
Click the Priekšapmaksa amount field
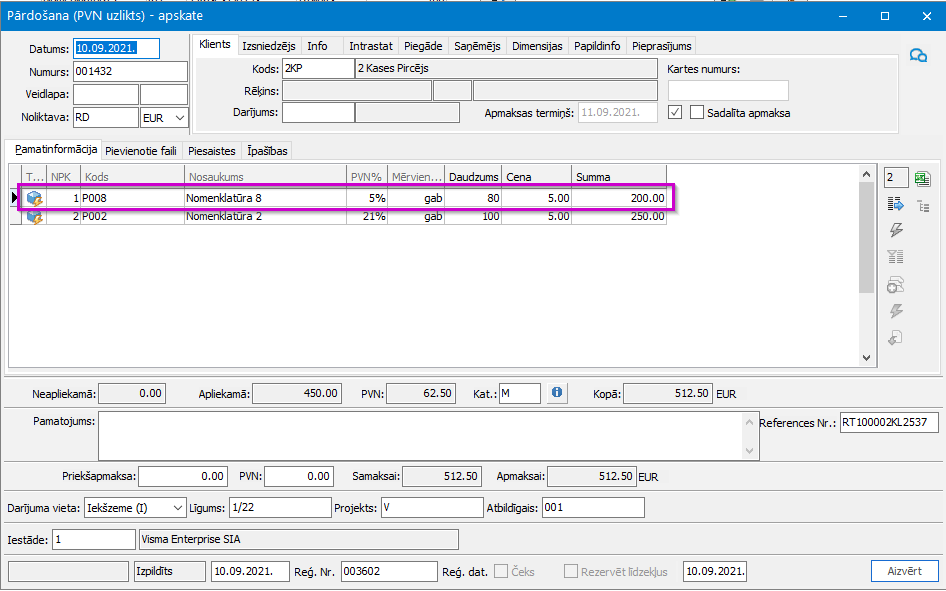tap(183, 476)
